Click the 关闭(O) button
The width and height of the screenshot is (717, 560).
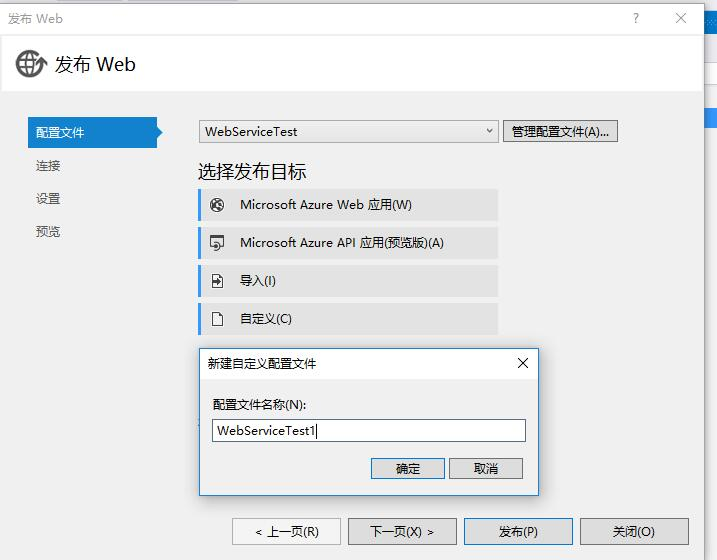(634, 532)
